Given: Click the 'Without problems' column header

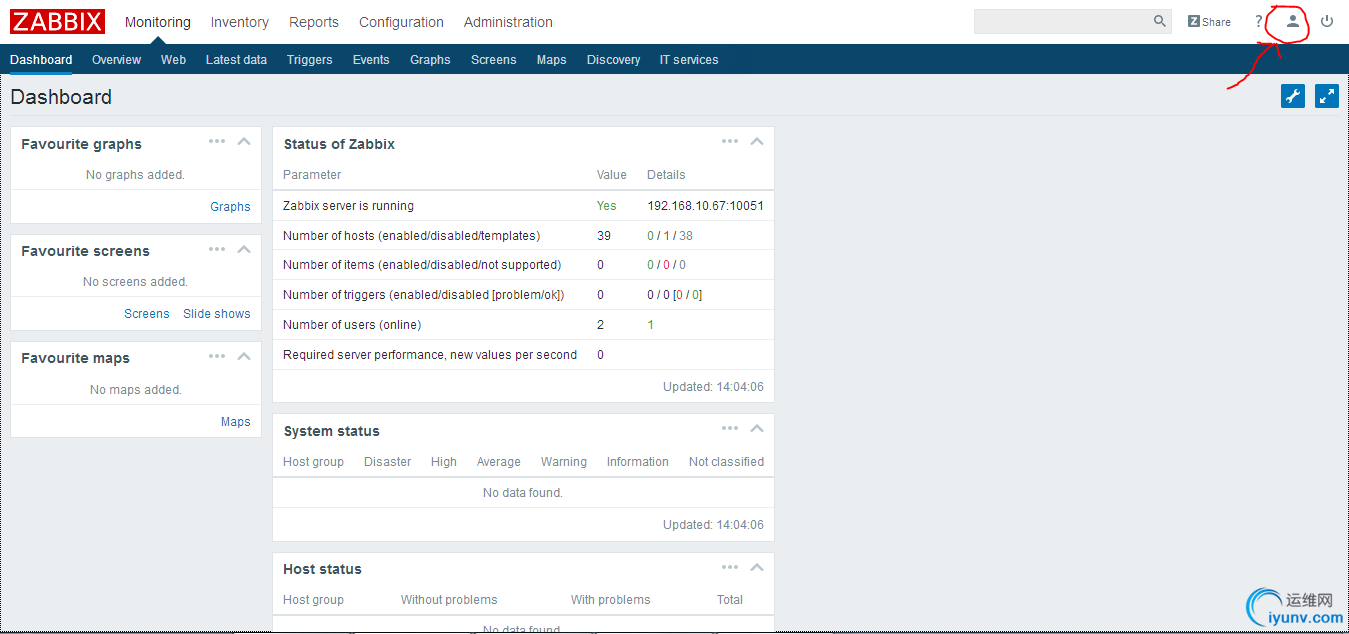Looking at the screenshot, I should pos(449,600).
